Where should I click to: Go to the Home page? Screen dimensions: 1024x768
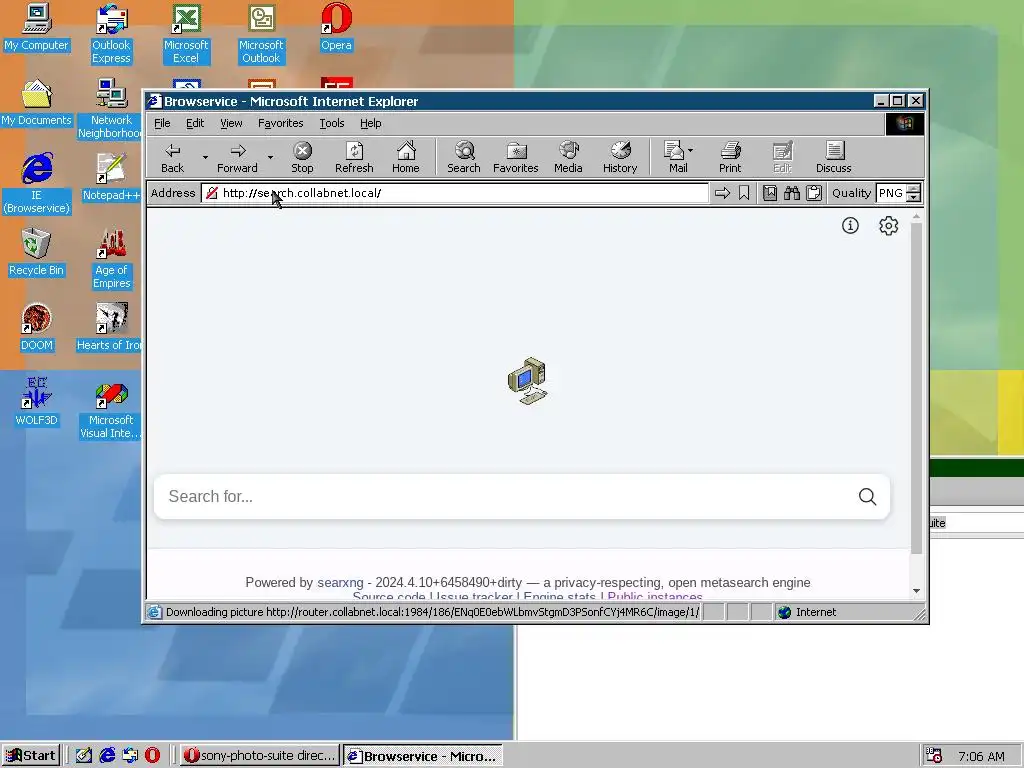coord(406,158)
